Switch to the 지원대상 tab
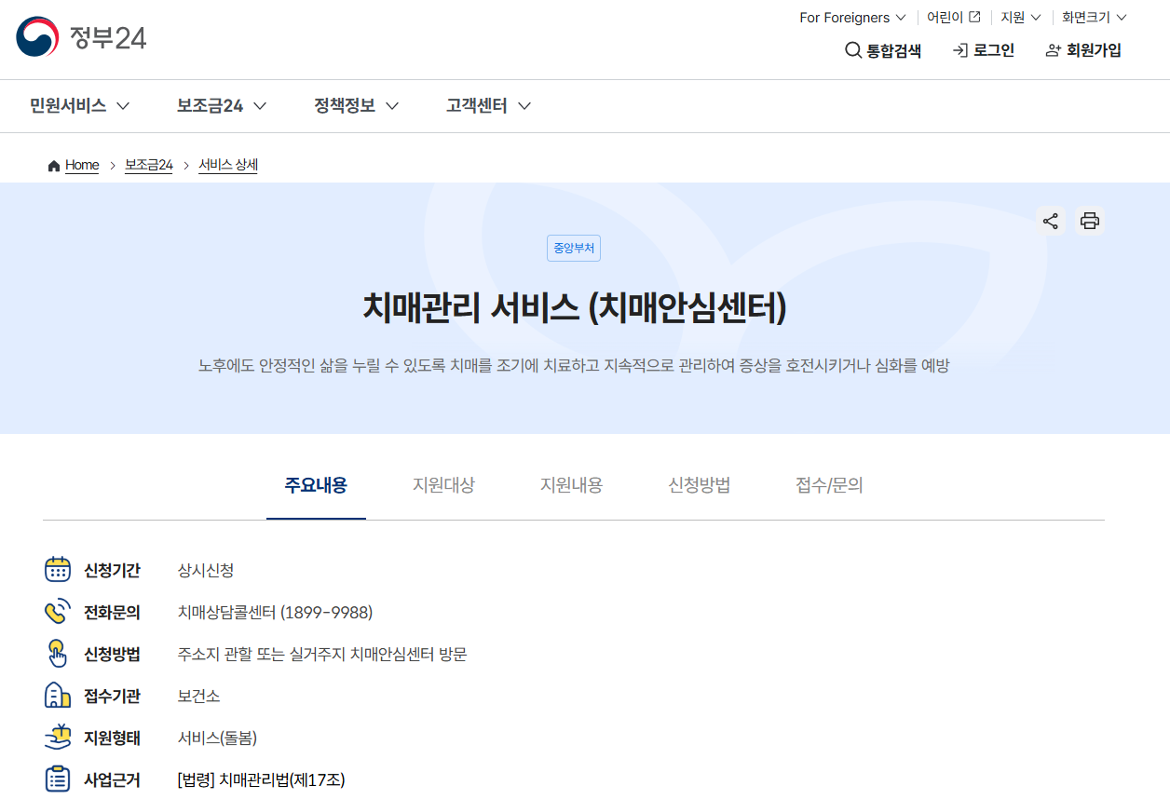Image resolution: width=1170 pixels, height=799 pixels. pyautogui.click(x=443, y=486)
